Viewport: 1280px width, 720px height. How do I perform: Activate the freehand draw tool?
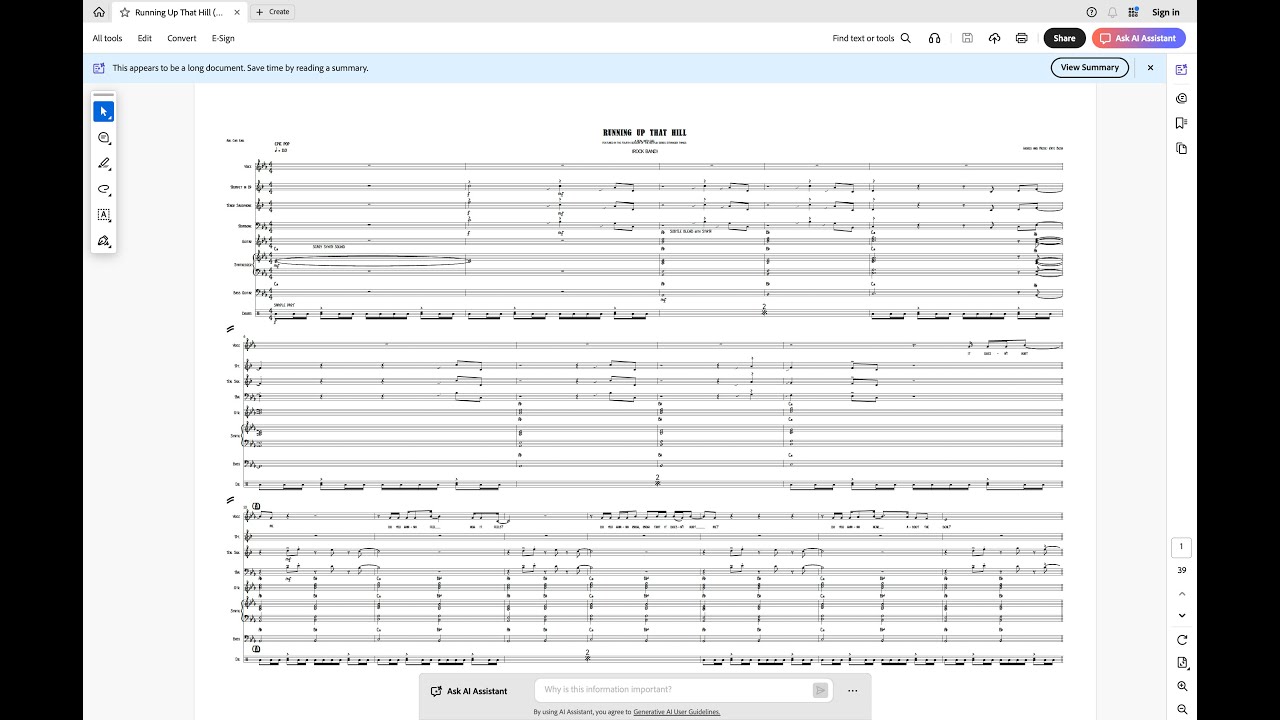pyautogui.click(x=104, y=189)
